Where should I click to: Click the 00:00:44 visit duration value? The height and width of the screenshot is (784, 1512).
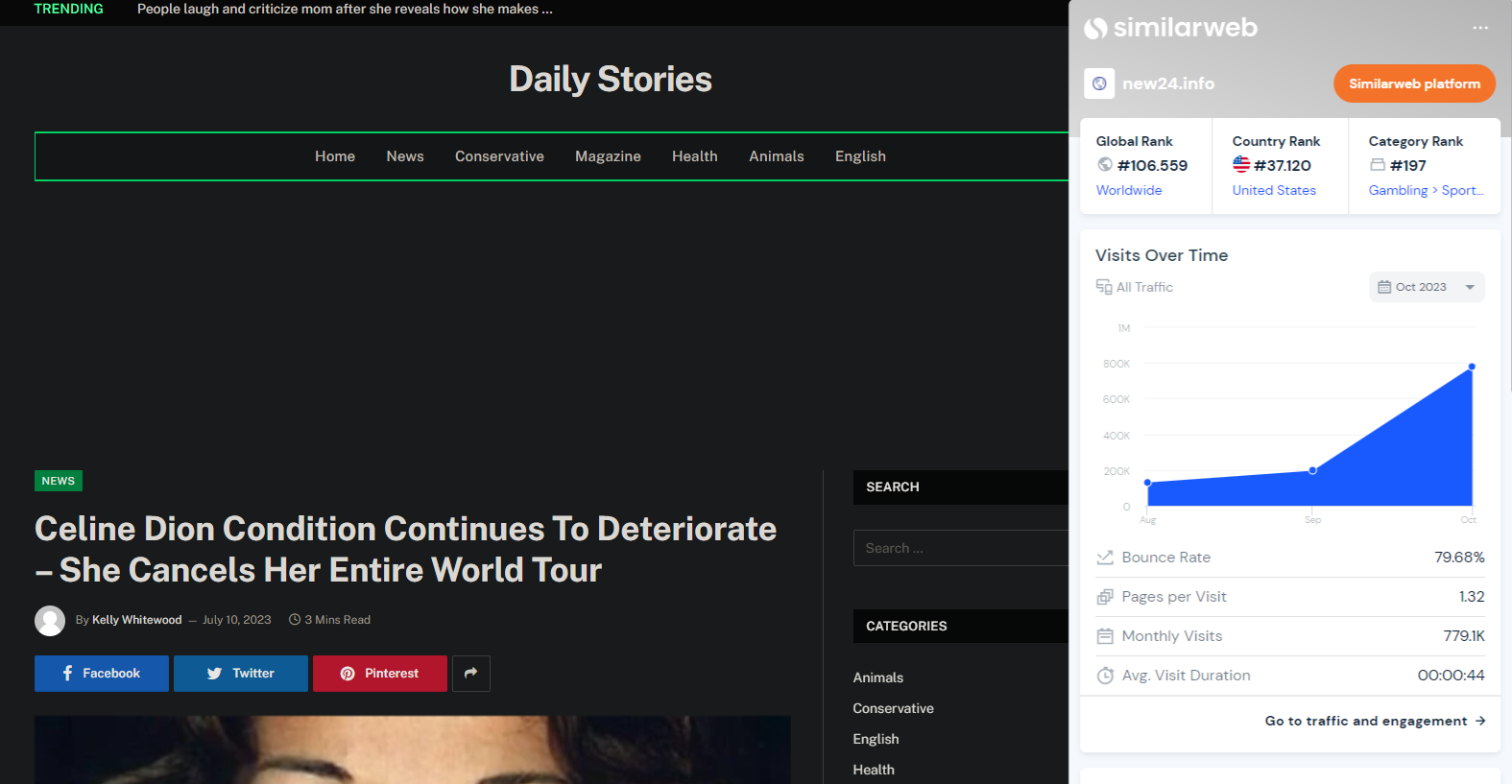pyautogui.click(x=1452, y=676)
